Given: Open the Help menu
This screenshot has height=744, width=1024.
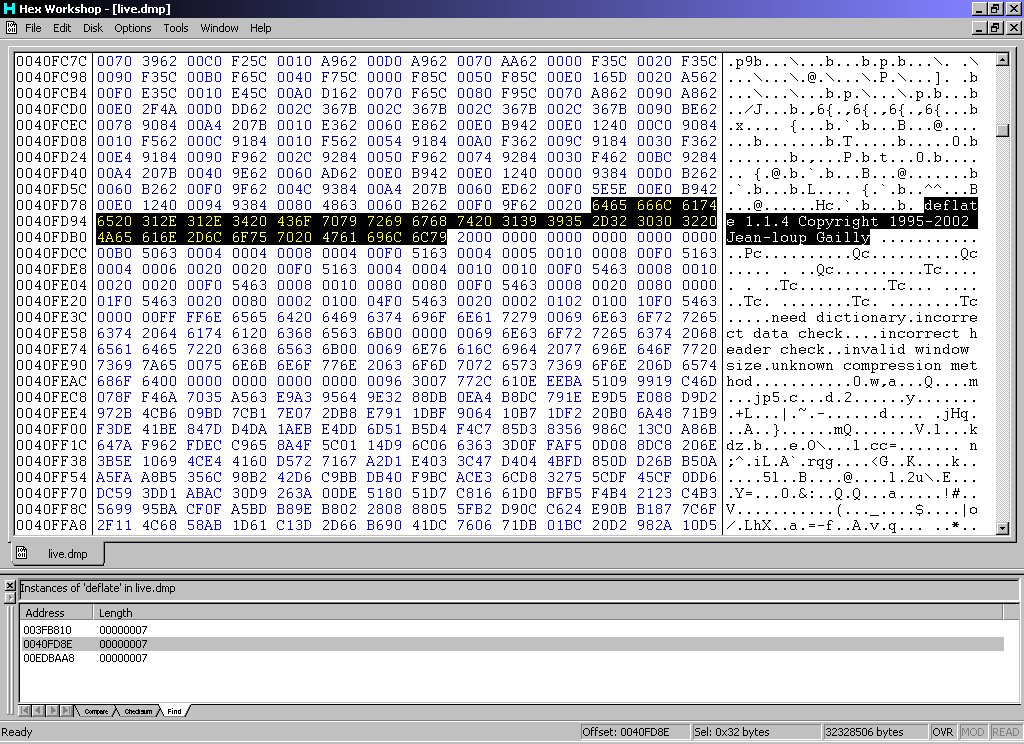Looking at the screenshot, I should tap(261, 28).
